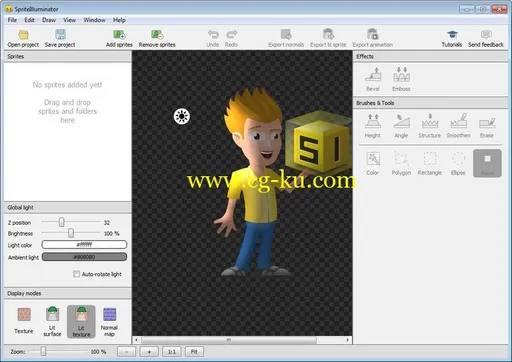Select the Polygon selection tool
This screenshot has width=512, height=362.
coord(401,163)
